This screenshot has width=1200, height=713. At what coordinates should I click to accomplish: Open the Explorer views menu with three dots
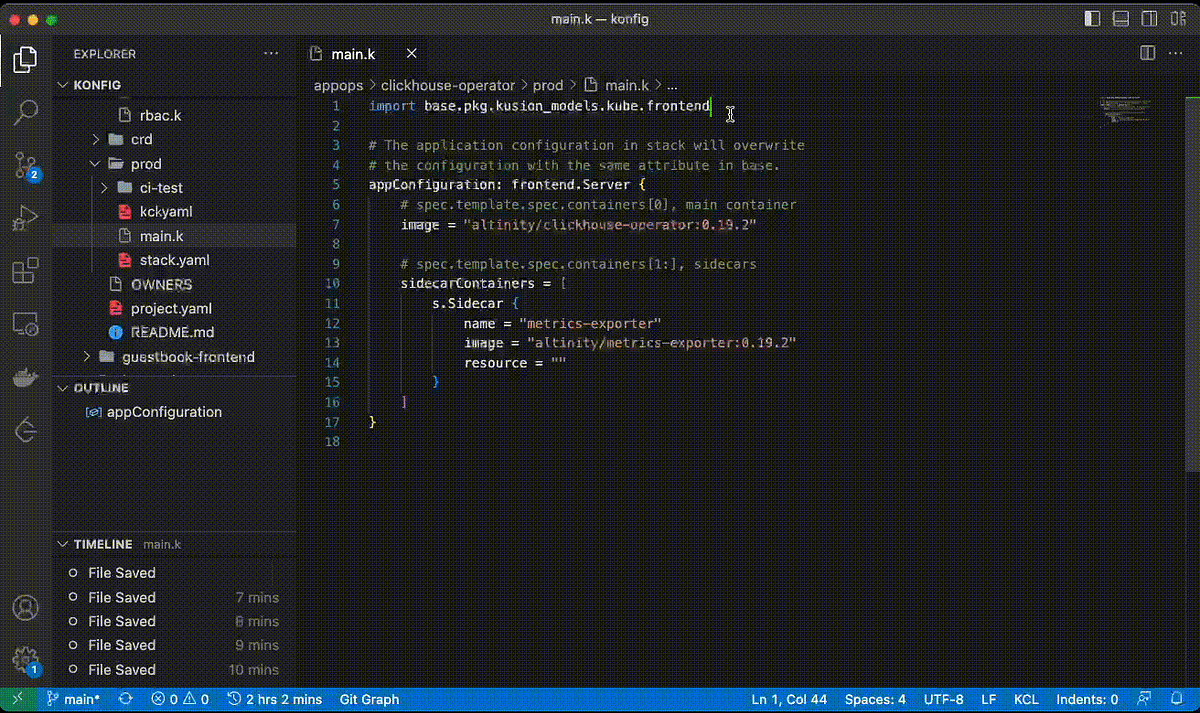270,53
